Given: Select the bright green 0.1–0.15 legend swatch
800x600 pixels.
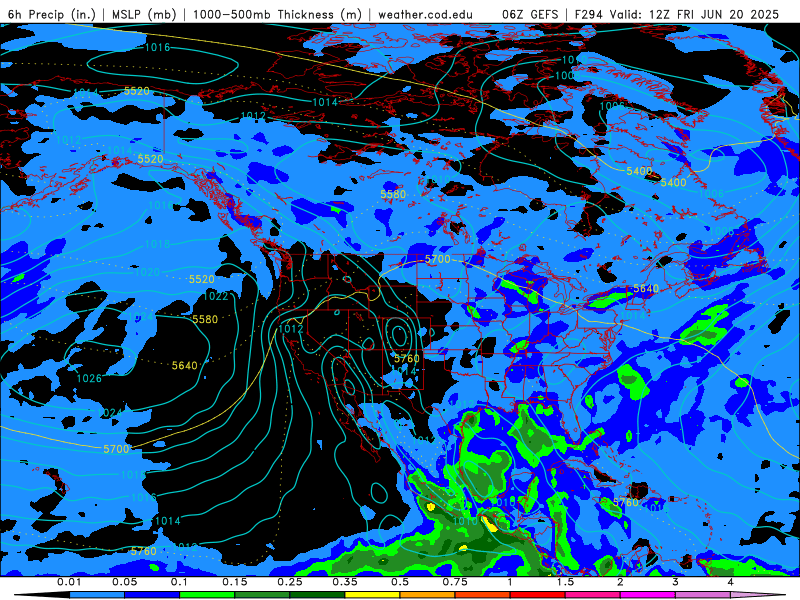Looking at the screenshot, I should click(207, 595).
